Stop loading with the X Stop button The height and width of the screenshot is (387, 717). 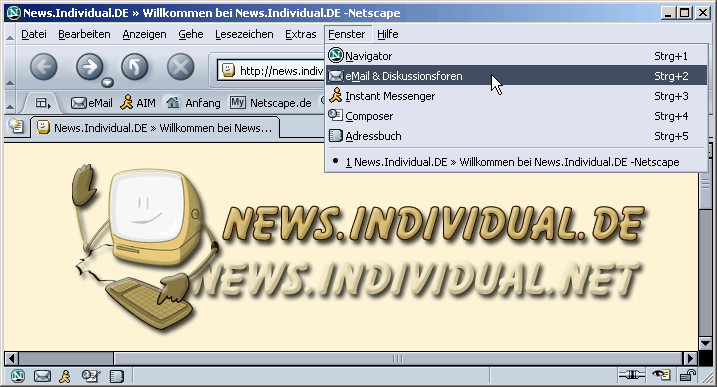pos(180,67)
